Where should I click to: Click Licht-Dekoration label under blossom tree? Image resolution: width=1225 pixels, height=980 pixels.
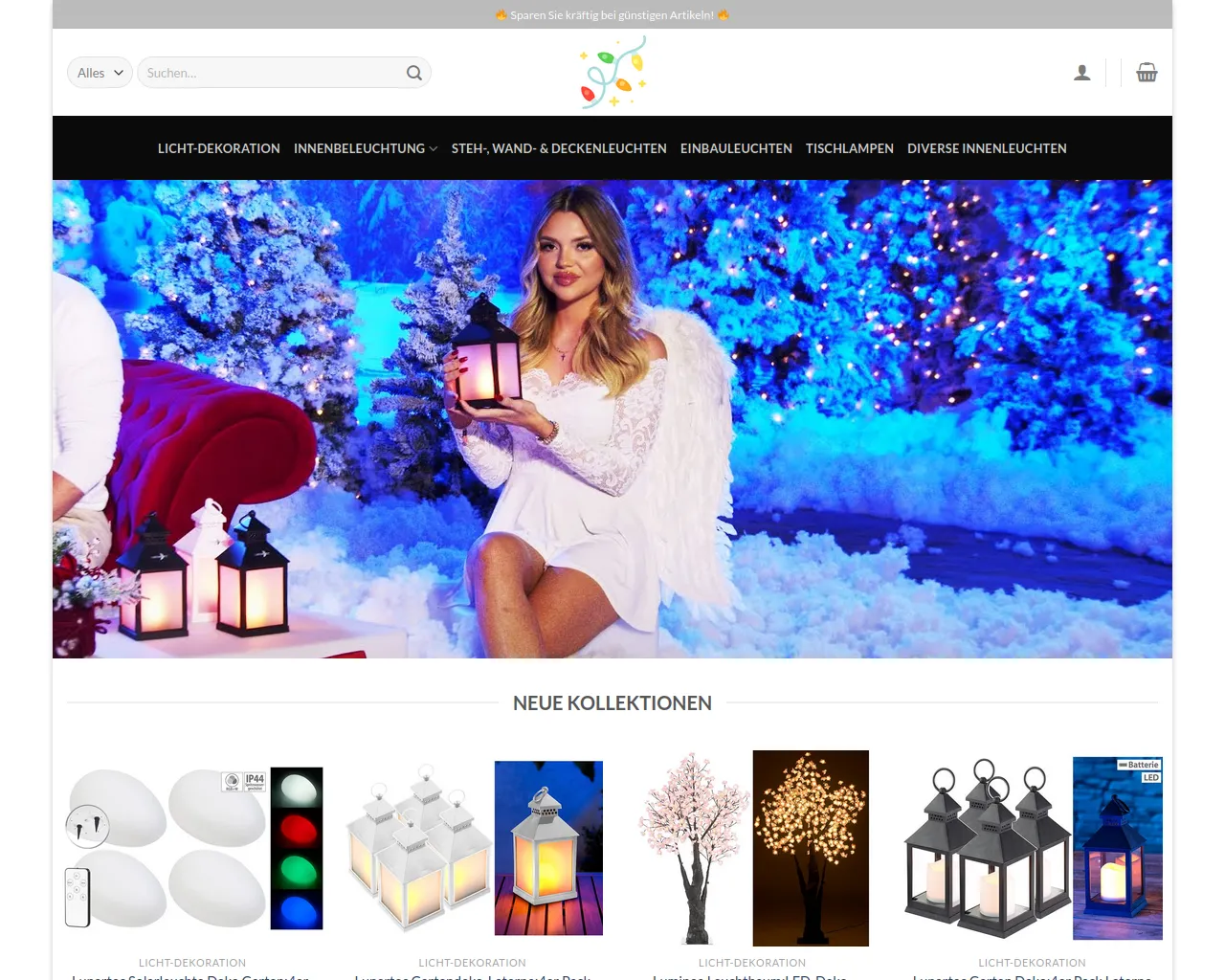point(752,963)
